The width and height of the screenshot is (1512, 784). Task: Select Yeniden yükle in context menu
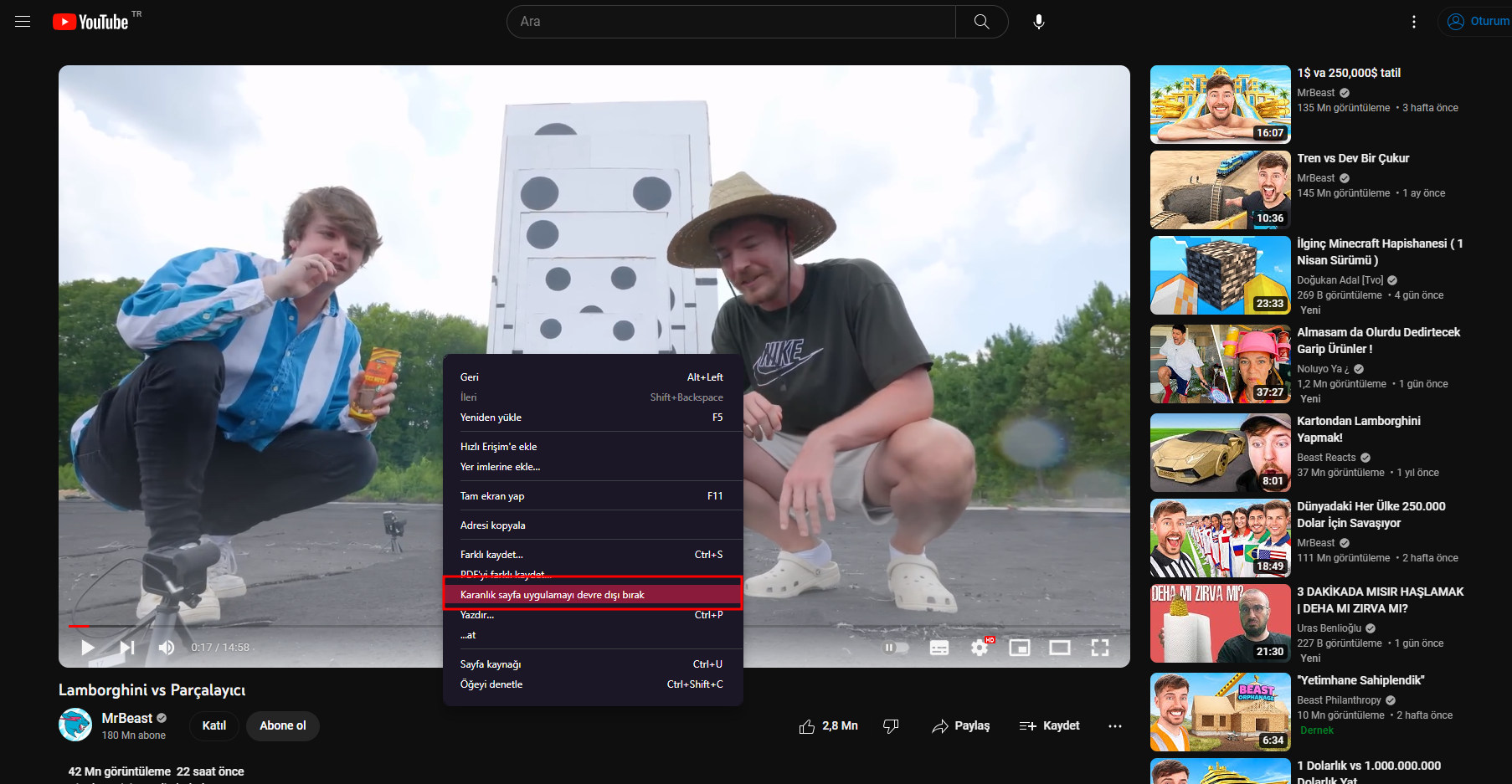(x=593, y=418)
